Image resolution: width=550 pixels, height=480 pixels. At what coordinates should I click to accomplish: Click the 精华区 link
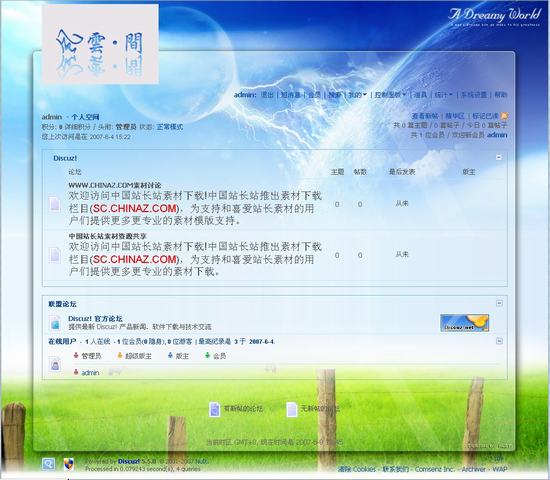pyautogui.click(x=455, y=116)
